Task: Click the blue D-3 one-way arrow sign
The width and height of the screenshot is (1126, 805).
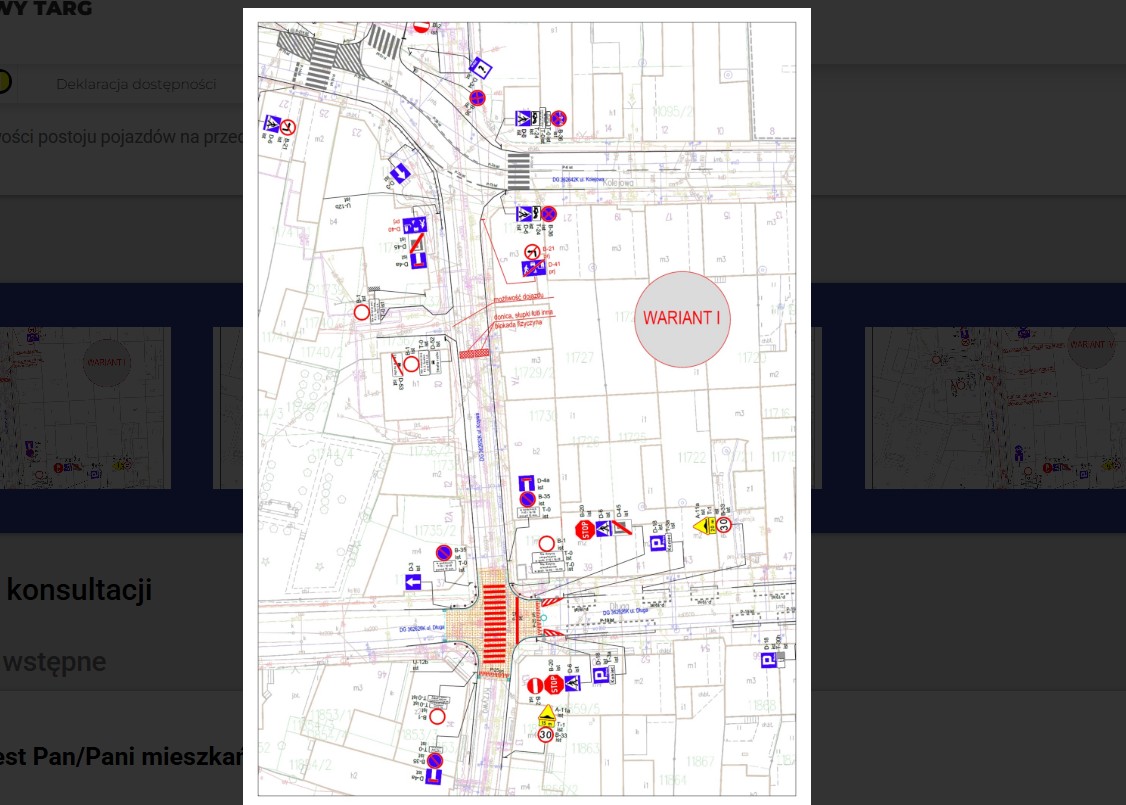Action: click(x=413, y=582)
